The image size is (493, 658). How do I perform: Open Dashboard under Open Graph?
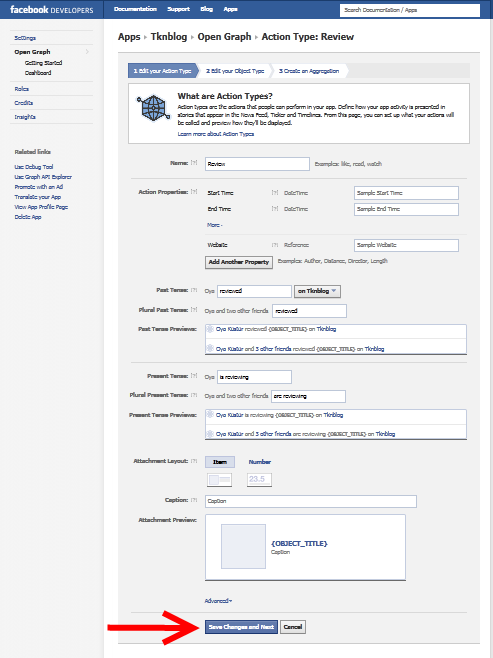38,73
